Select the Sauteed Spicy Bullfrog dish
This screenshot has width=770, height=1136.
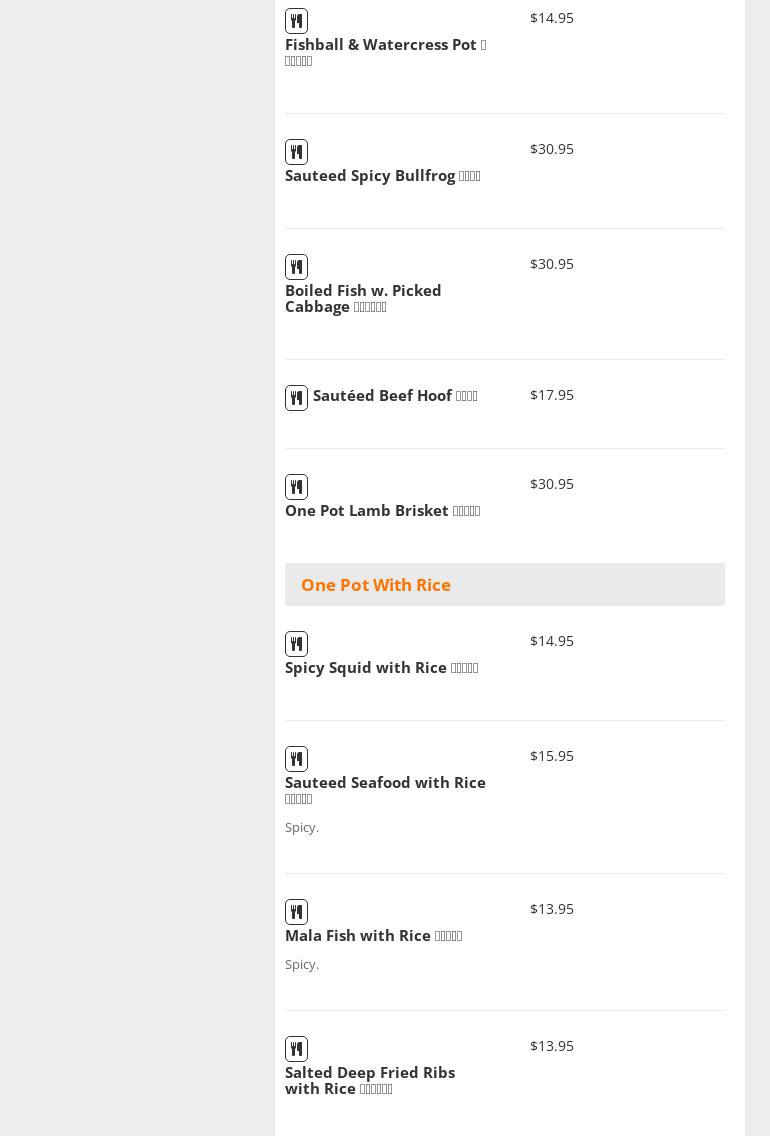(x=370, y=176)
